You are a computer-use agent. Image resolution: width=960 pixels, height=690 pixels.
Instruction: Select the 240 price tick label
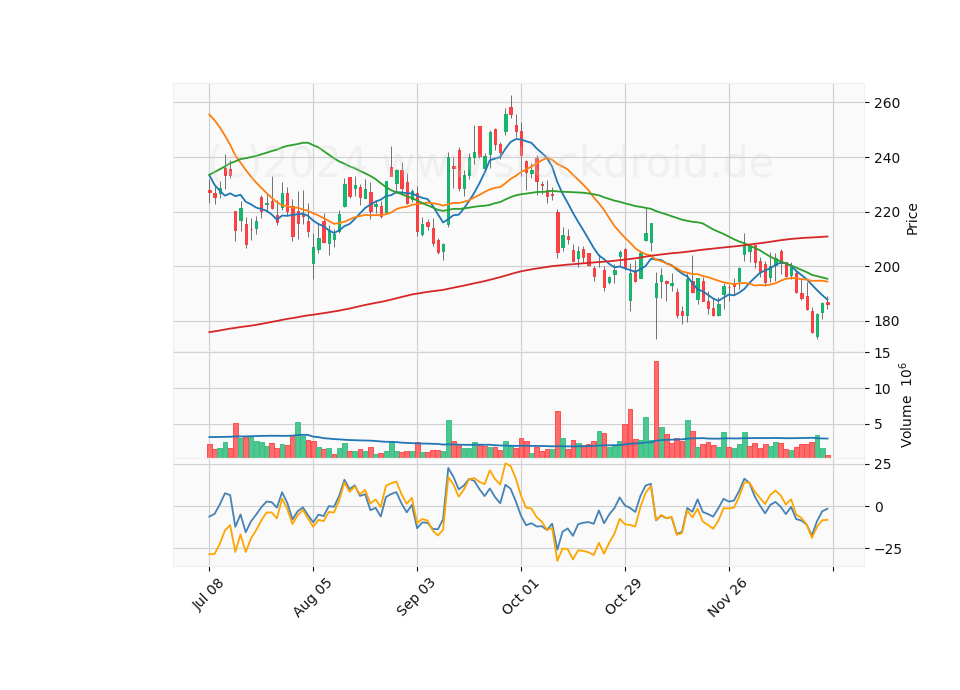coord(888,158)
